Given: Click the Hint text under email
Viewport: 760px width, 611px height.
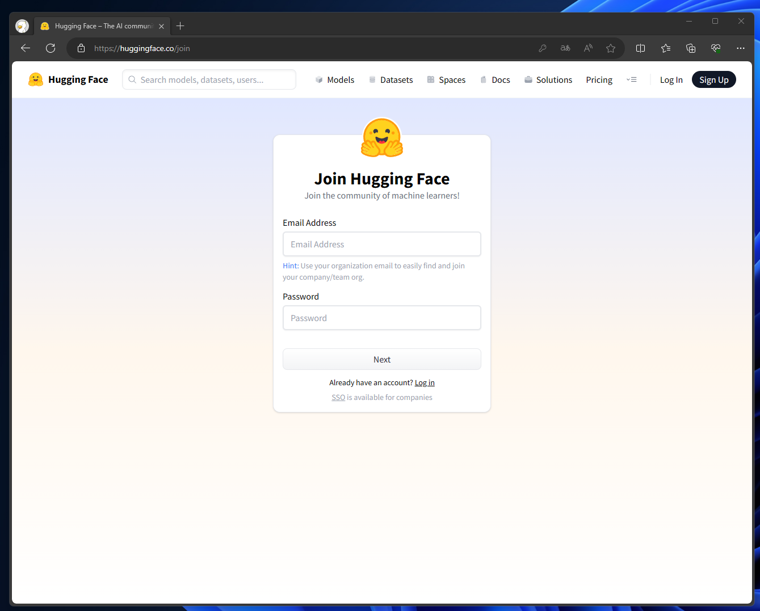Looking at the screenshot, I should tap(374, 271).
